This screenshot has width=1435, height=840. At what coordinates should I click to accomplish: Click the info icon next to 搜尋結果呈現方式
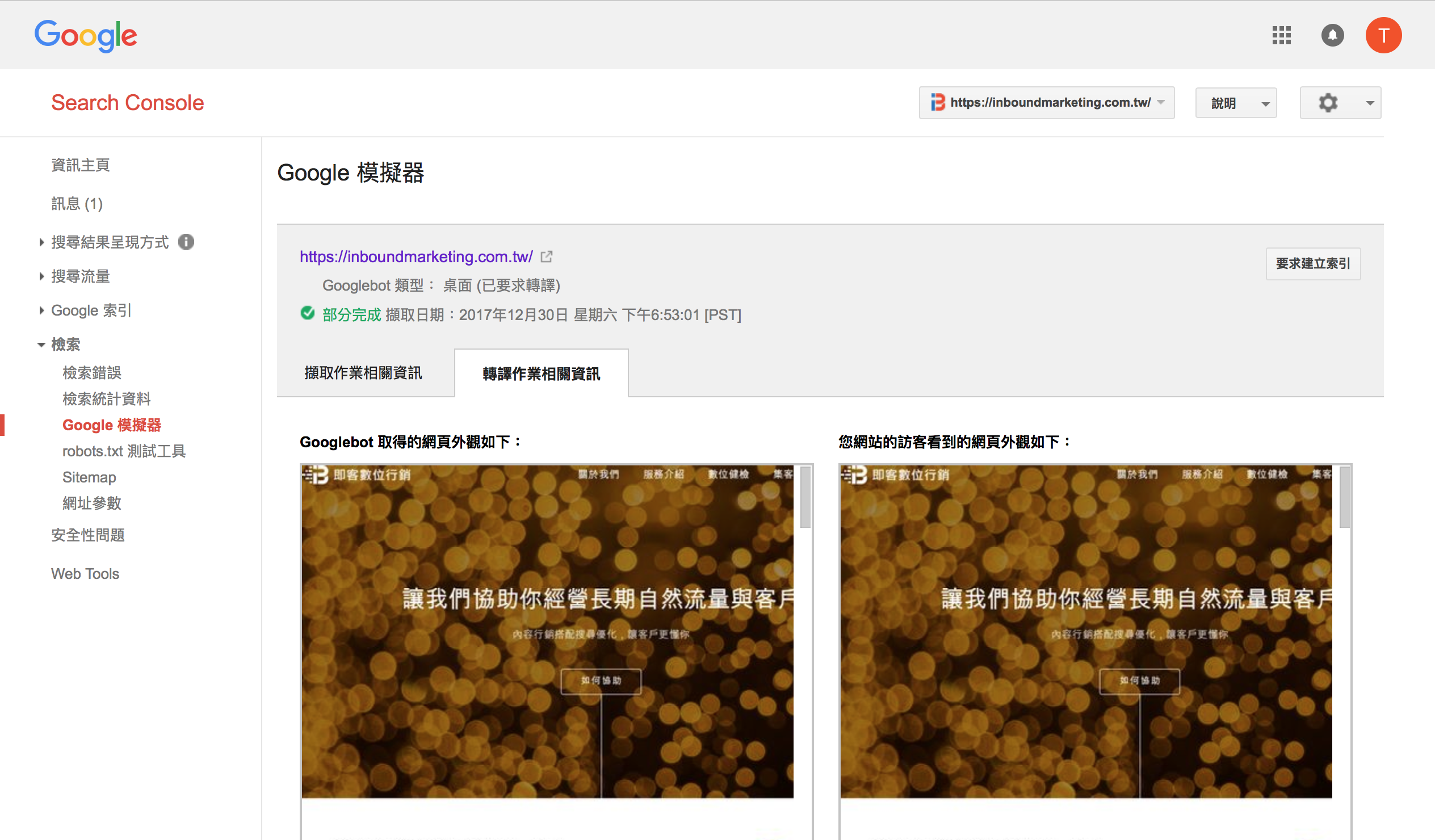click(187, 241)
